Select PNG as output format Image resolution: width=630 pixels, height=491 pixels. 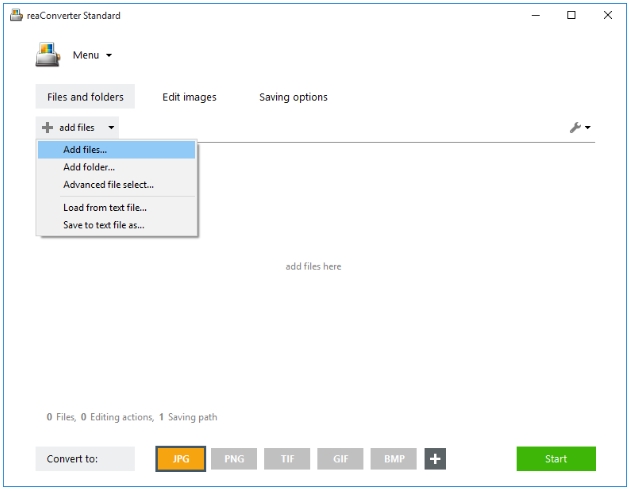(234, 458)
